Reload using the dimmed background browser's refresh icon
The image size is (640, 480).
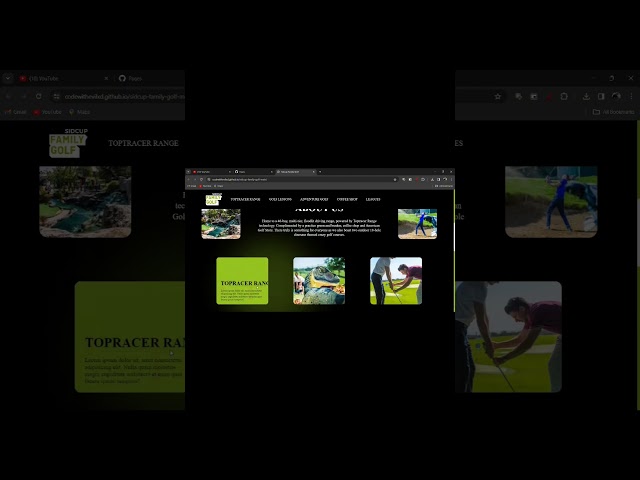pyautogui.click(x=38, y=97)
